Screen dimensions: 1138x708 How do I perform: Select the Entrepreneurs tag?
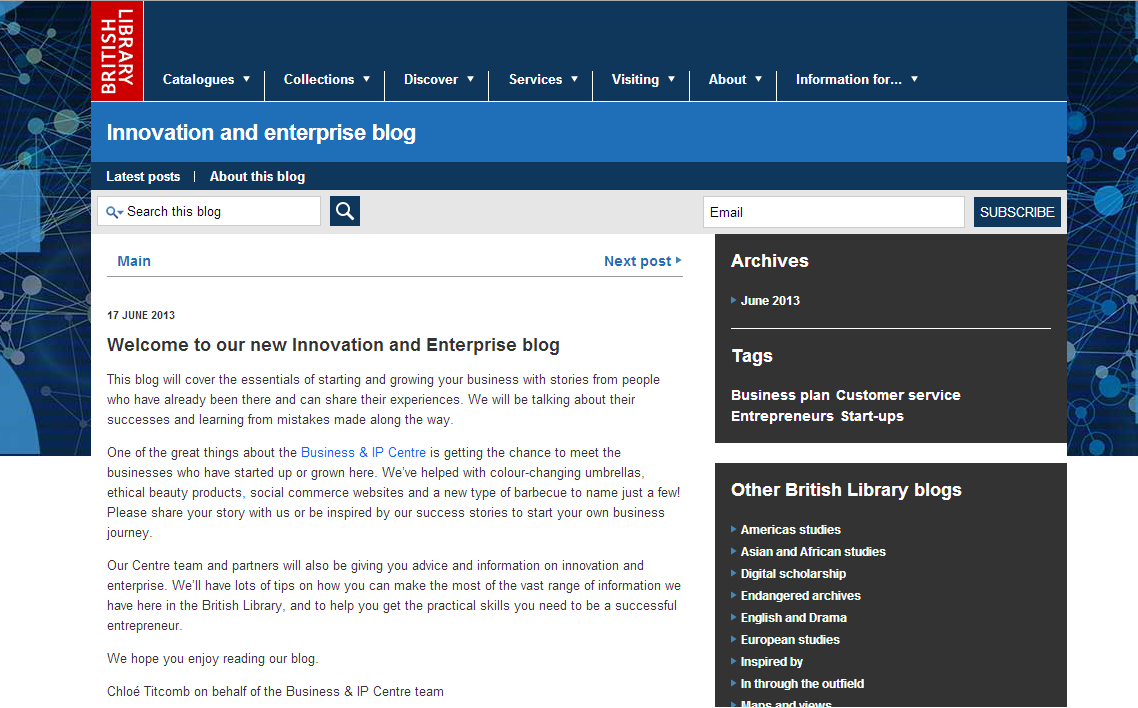782,416
